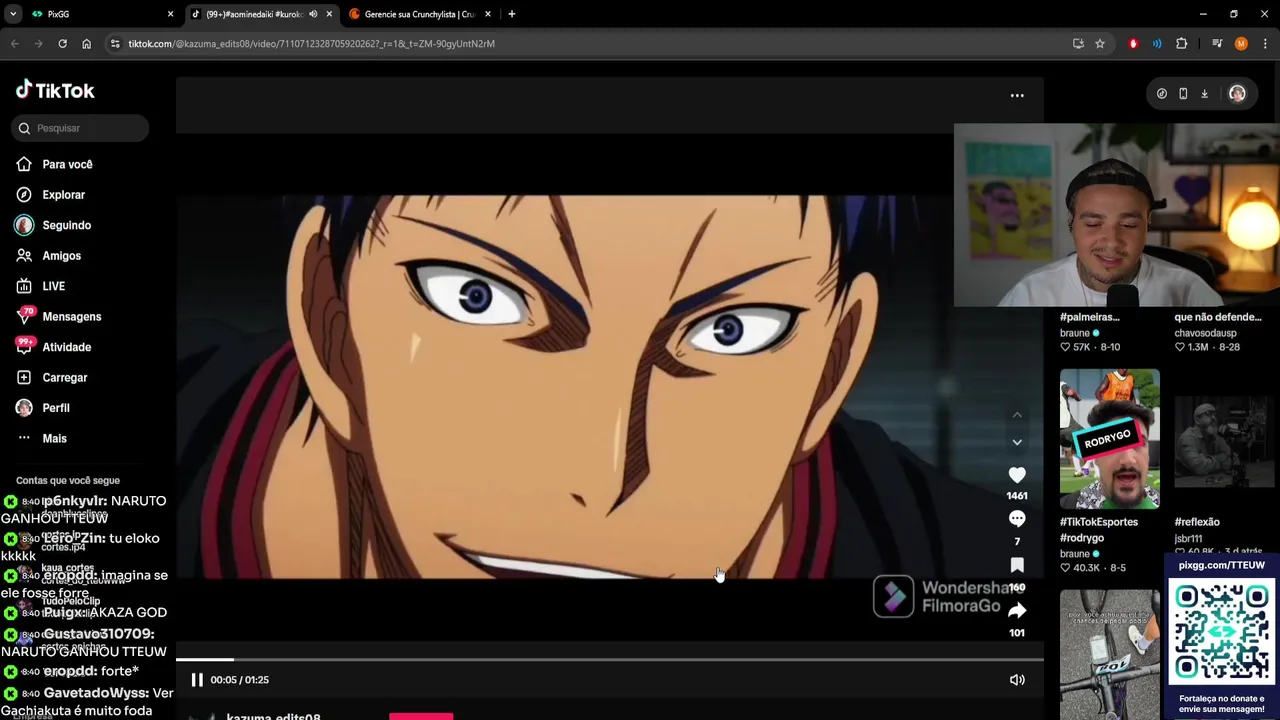The image size is (1280, 720).
Task: Click the coin icon in TikTok header
Action: (x=1162, y=94)
